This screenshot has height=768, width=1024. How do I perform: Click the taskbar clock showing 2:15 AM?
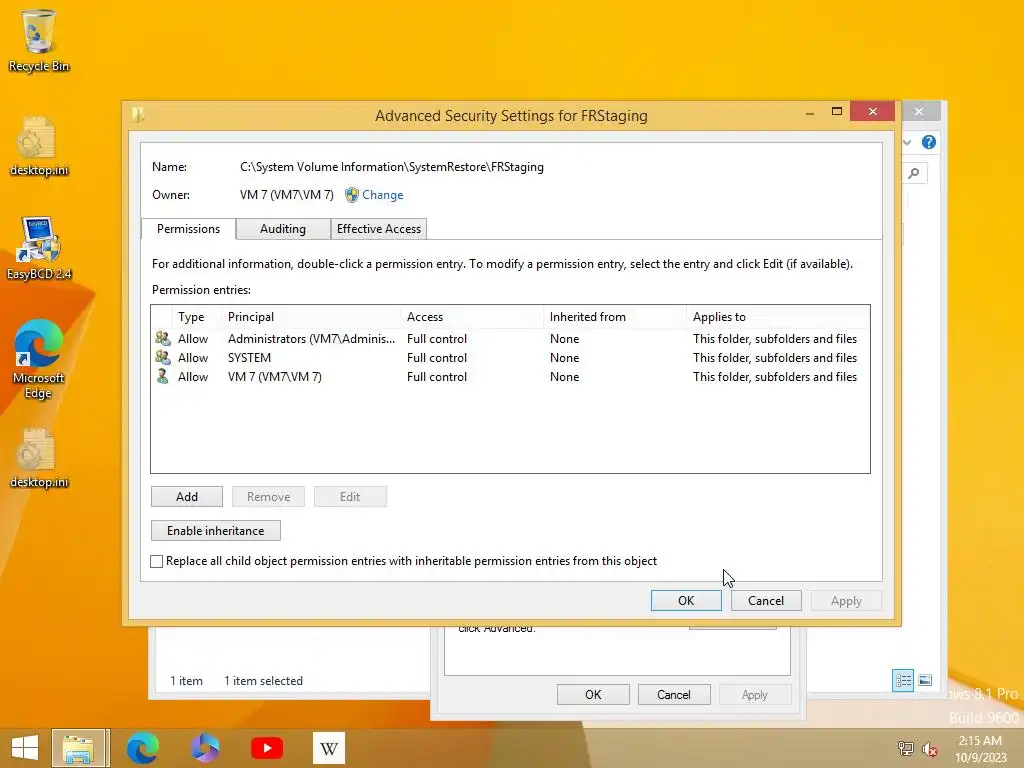pos(980,749)
